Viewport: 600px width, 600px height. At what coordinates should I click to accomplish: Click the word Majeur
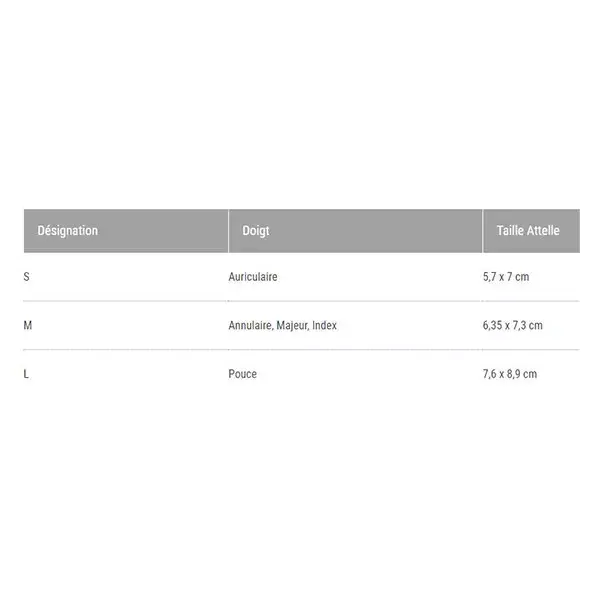pos(292,325)
